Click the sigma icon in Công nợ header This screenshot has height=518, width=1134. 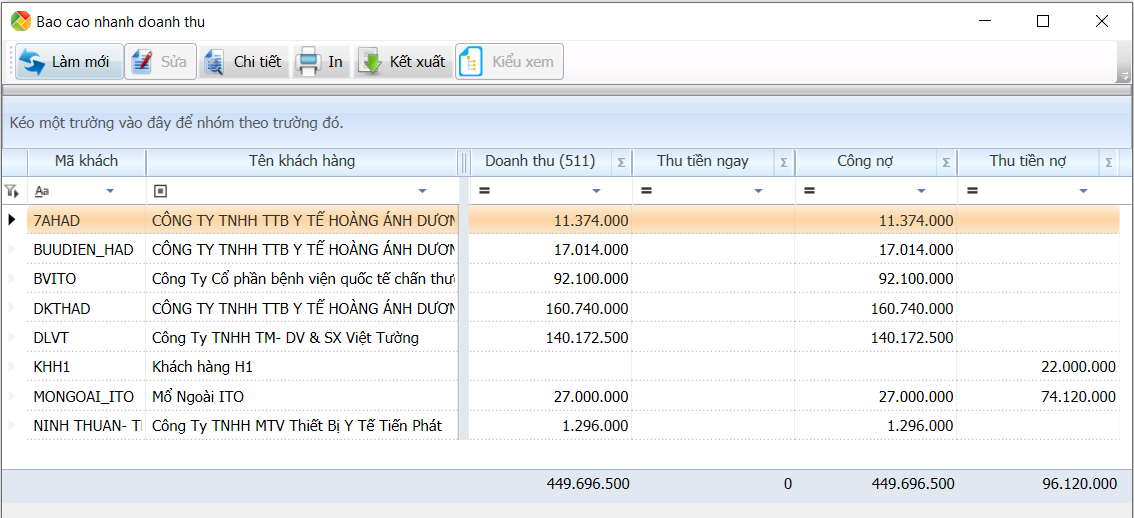coord(945,162)
